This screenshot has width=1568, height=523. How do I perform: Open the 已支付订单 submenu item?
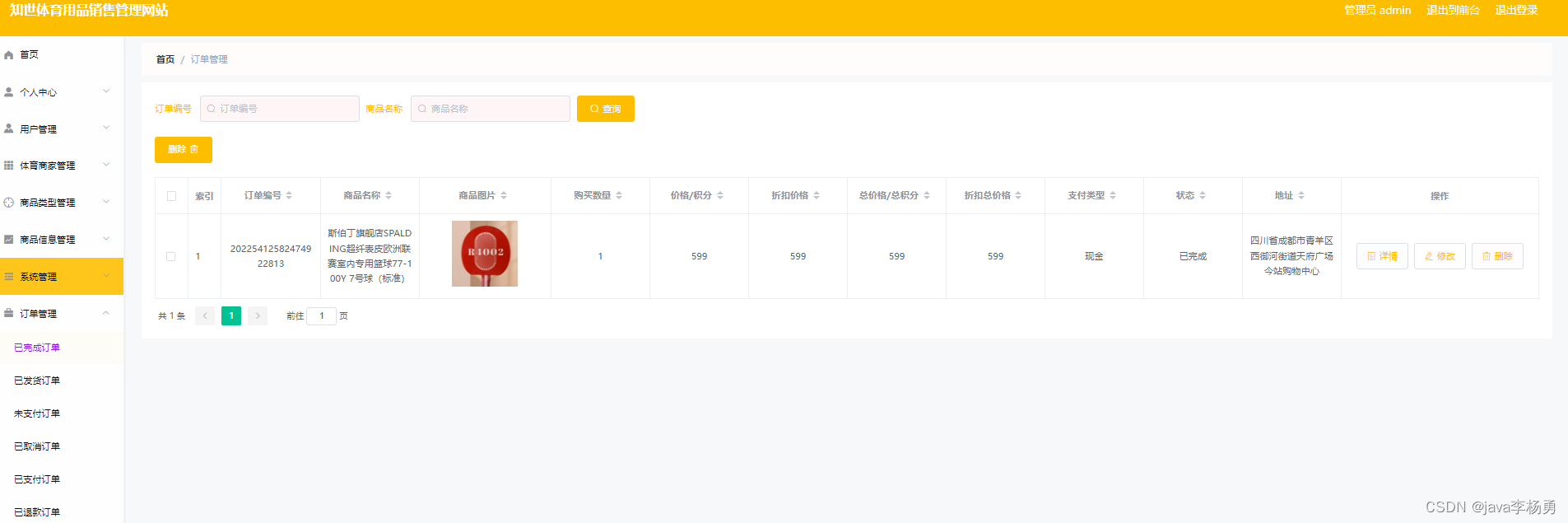click(62, 479)
